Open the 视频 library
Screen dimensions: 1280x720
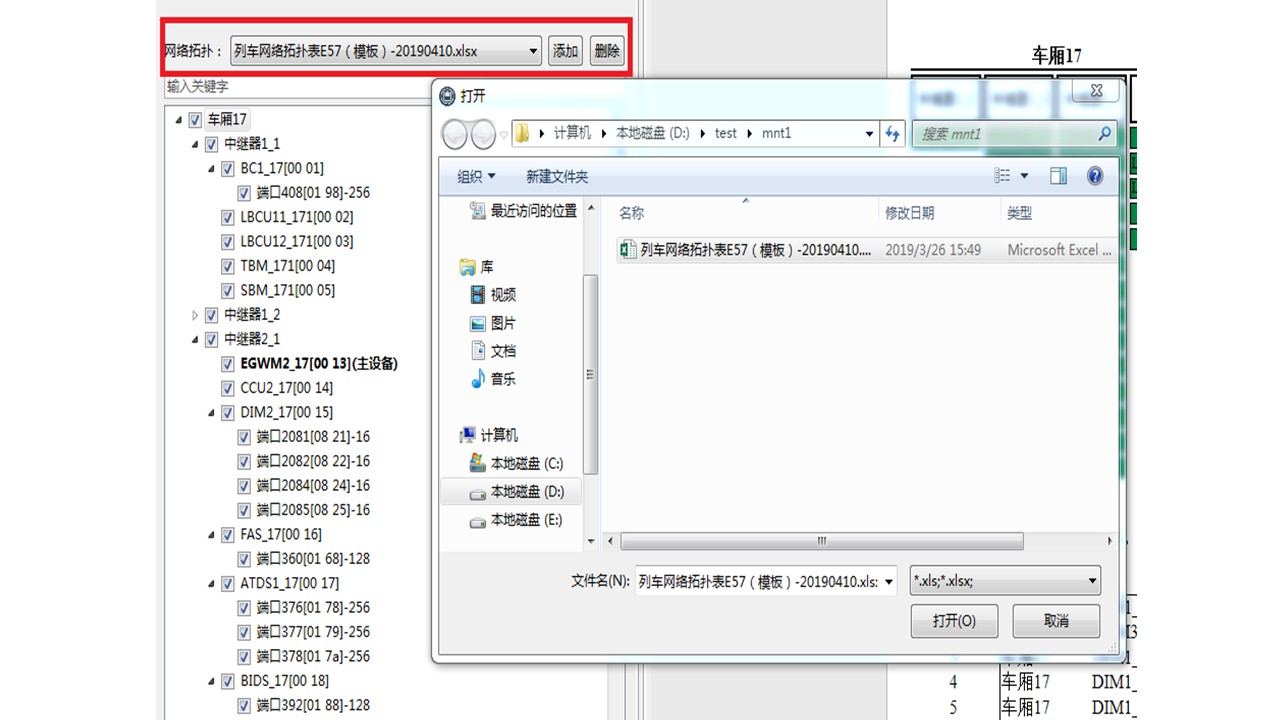[x=493, y=295]
